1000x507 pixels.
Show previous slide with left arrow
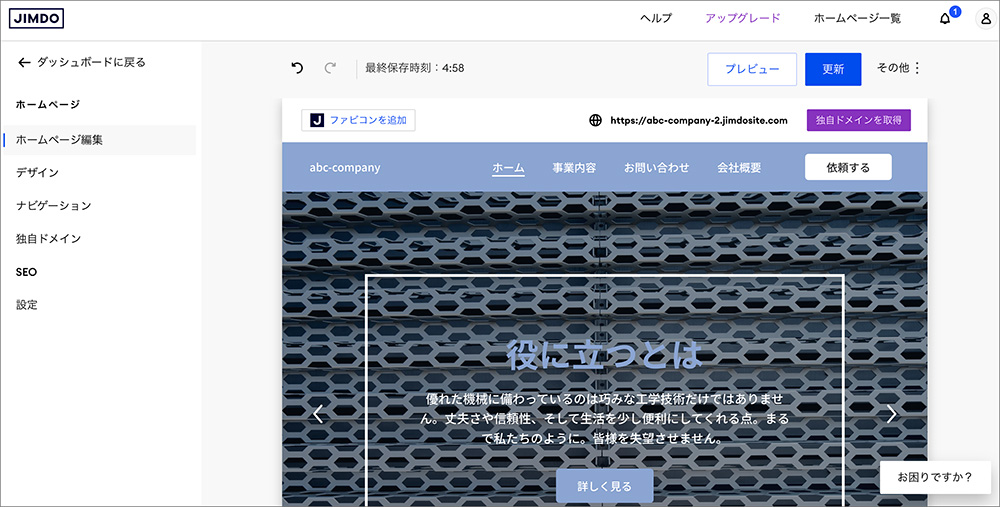[x=318, y=414]
